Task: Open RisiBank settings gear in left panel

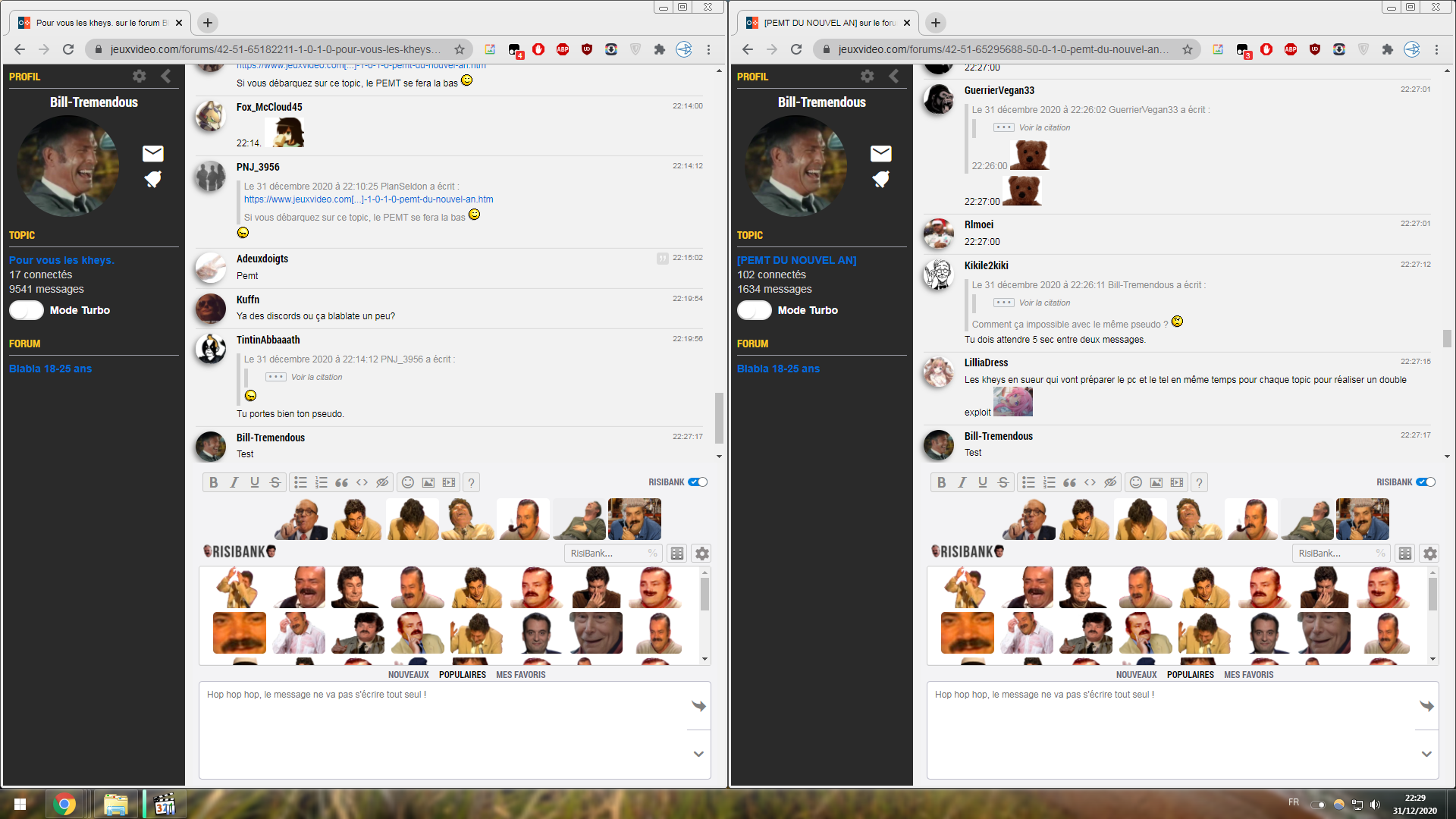Action: 702,554
